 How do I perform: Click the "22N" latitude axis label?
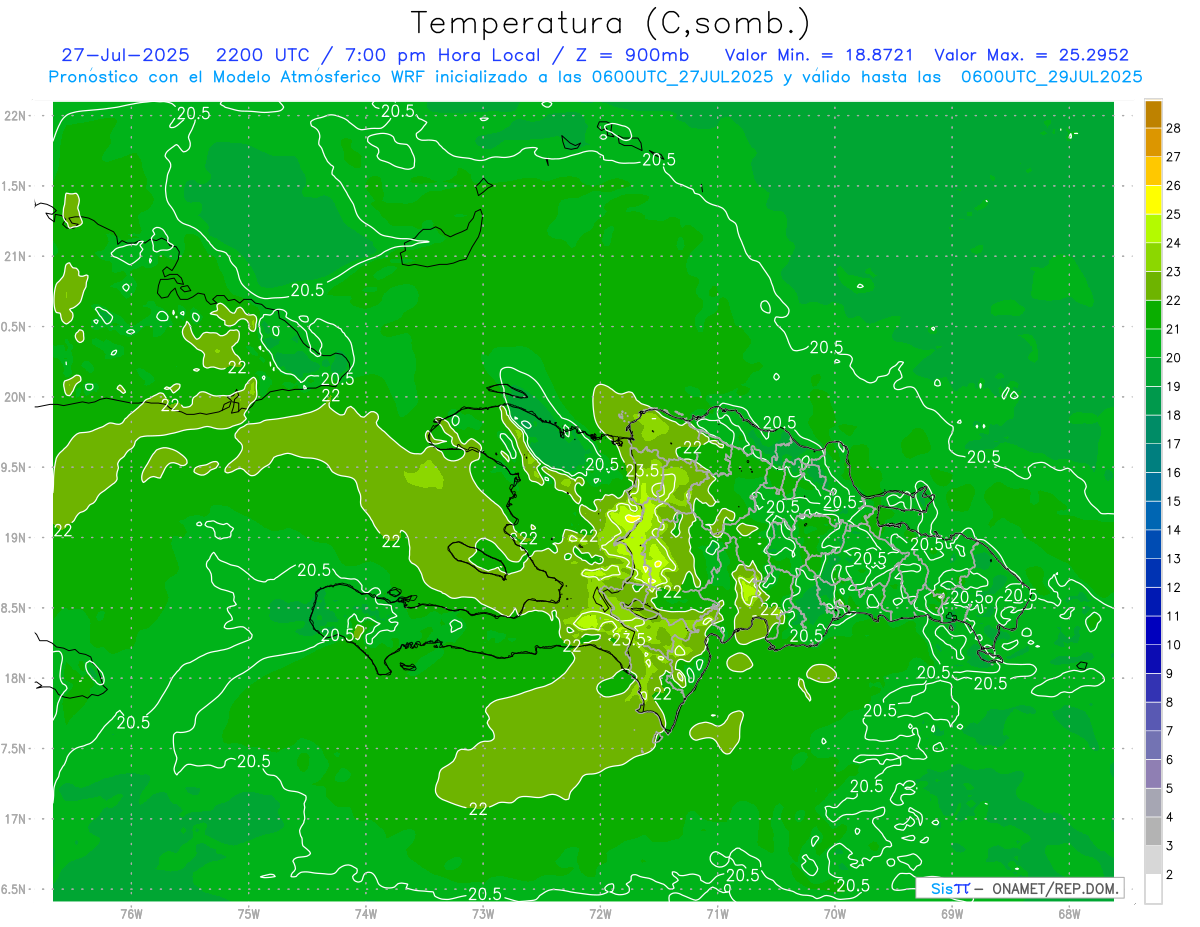[x=16, y=115]
